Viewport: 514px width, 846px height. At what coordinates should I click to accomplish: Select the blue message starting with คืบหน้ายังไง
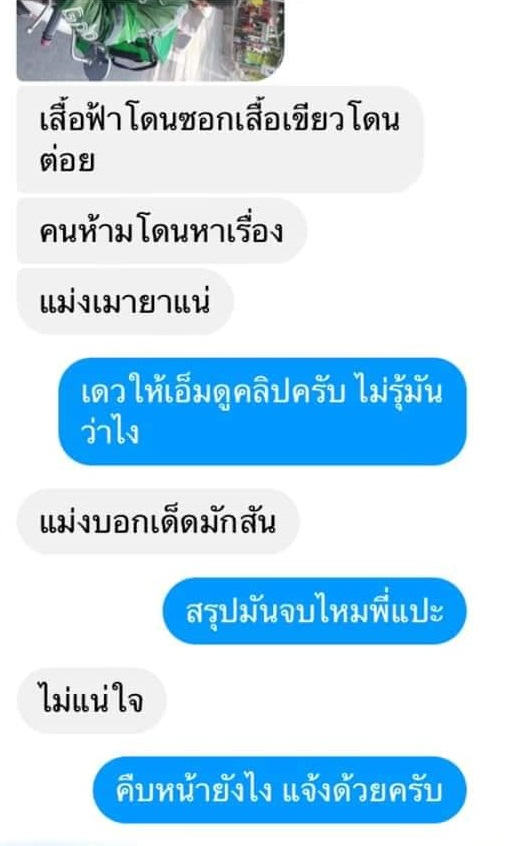(279, 790)
